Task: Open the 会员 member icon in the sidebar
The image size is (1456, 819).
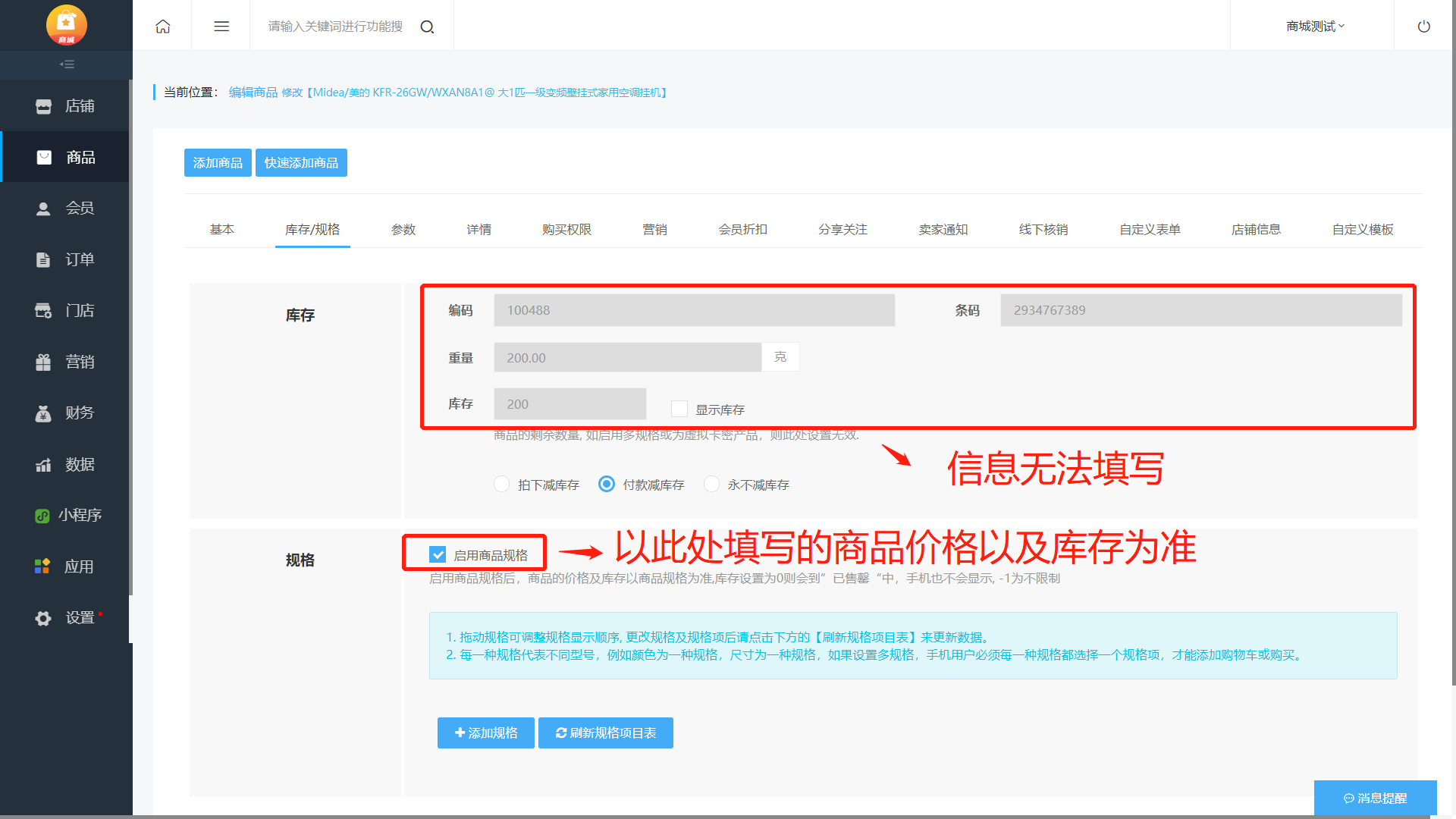Action: click(44, 209)
